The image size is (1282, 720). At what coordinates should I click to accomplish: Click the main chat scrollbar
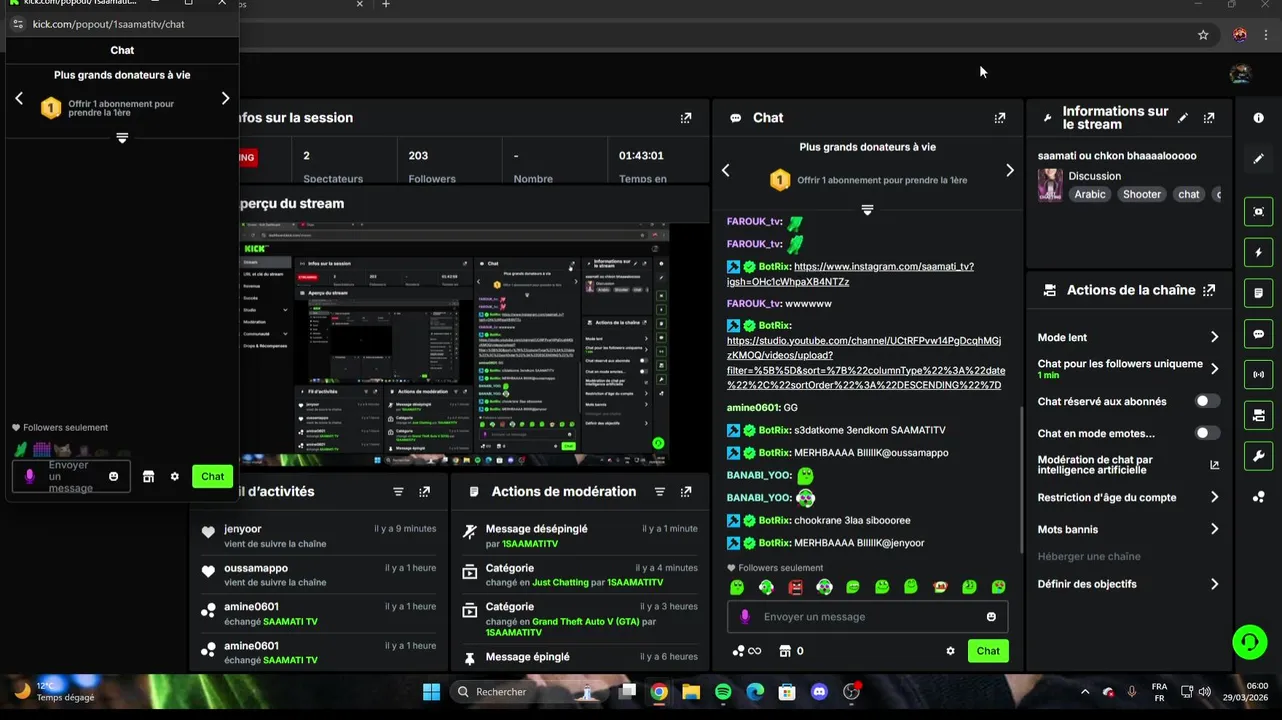pyautogui.click(x=1020, y=478)
